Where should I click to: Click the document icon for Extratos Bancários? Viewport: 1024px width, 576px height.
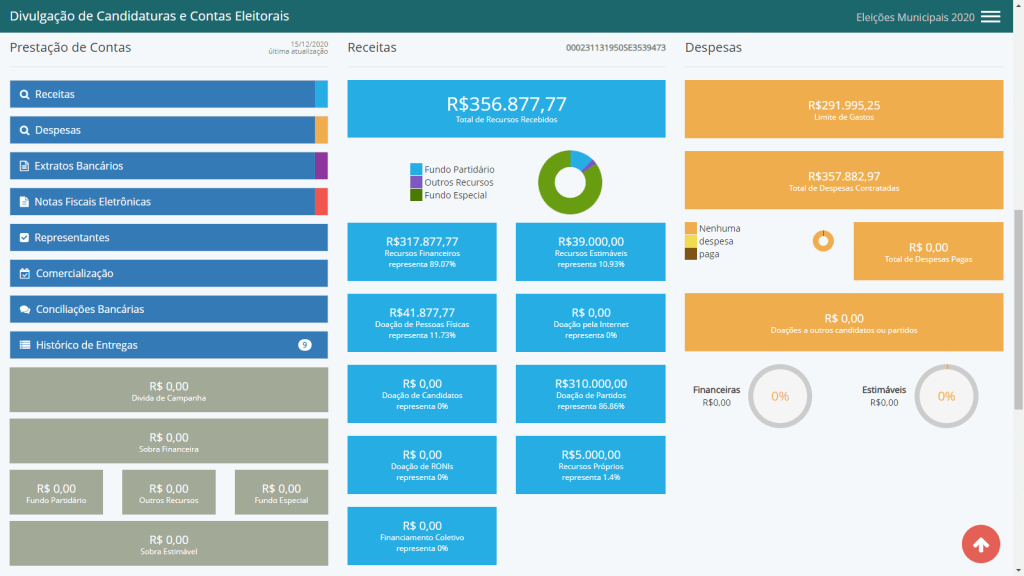24,166
